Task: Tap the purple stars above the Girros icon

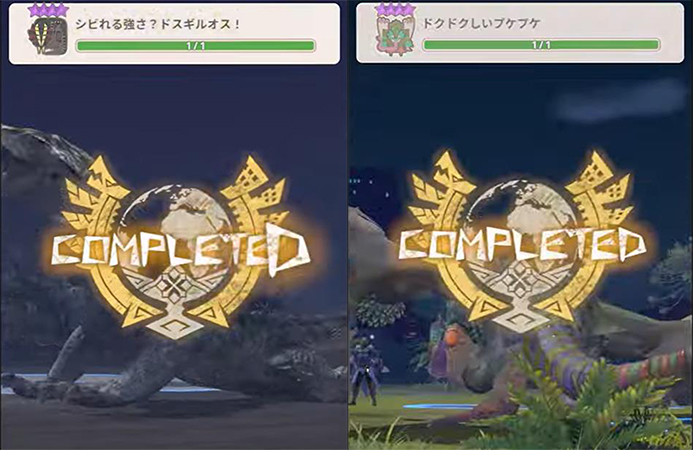Action: click(x=48, y=10)
